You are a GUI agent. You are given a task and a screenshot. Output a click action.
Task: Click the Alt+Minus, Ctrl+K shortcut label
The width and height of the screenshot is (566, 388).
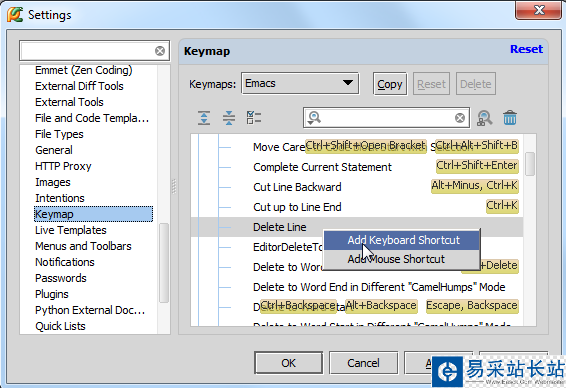[475, 186]
